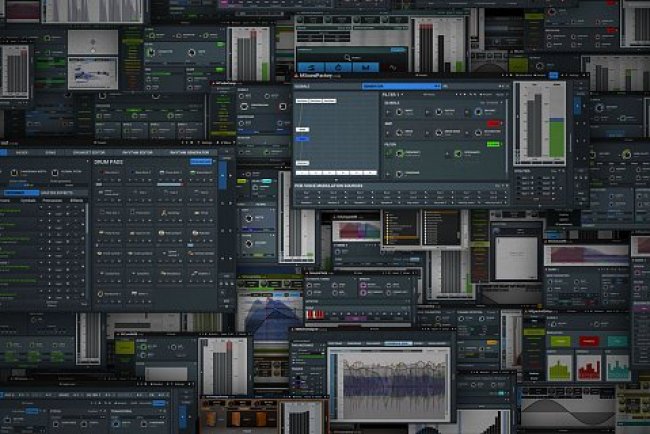Open the RHYTHM GENERATOR tab
Screen dimensions: 650x434
pyautogui.click(x=189, y=153)
